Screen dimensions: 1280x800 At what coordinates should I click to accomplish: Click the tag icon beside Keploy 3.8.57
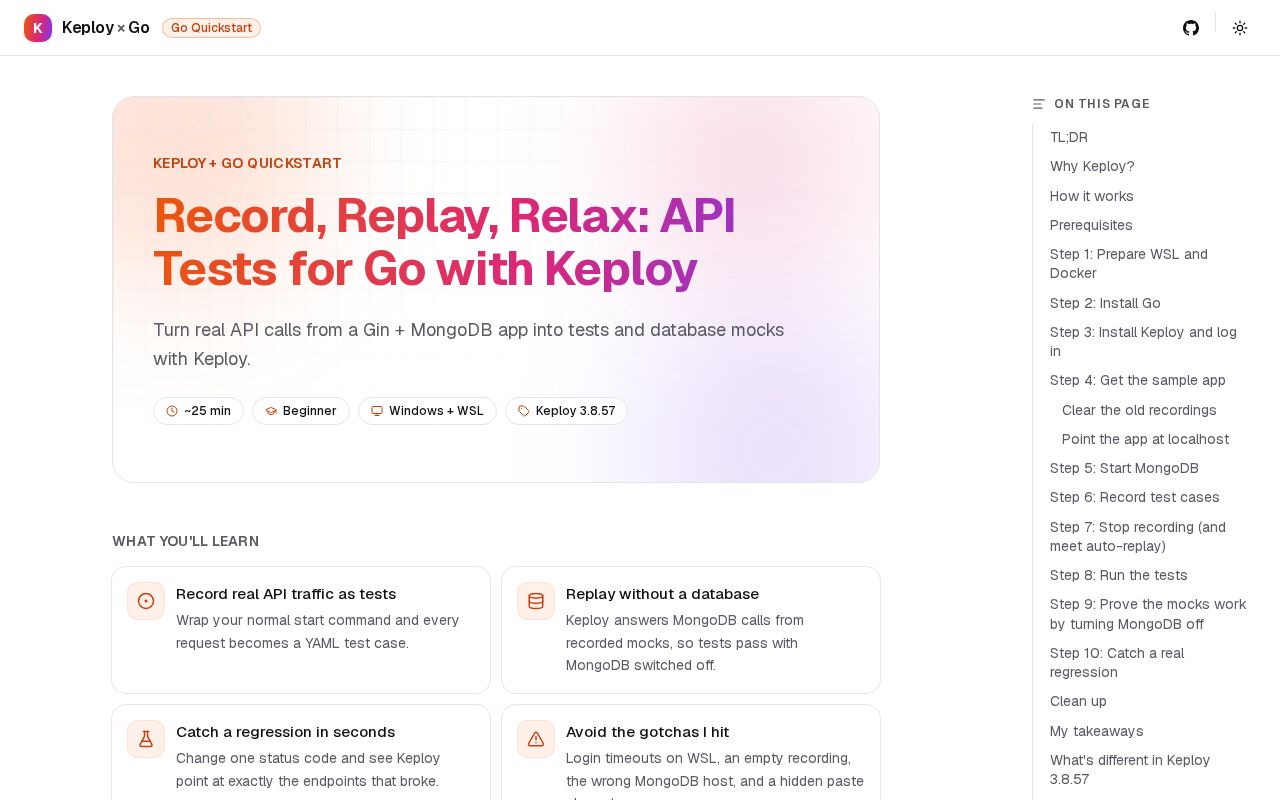point(524,411)
